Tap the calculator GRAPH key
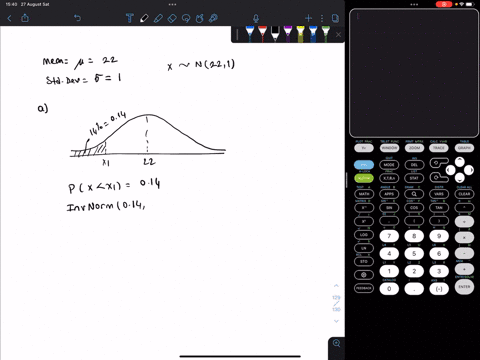Screen dimensions: 480x360 (464, 148)
